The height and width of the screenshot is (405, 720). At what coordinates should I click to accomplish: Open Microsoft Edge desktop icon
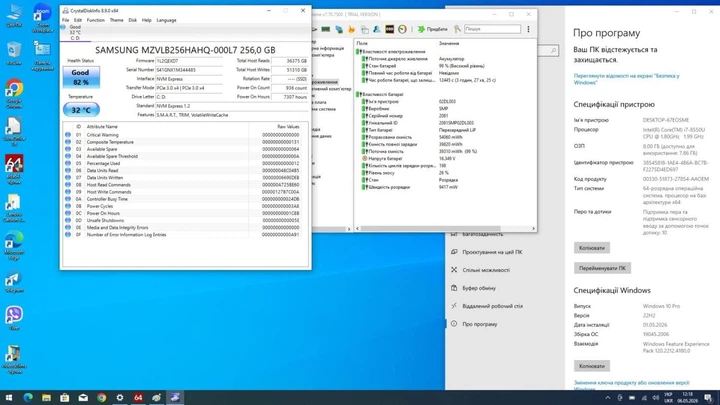pyautogui.click(x=14, y=246)
